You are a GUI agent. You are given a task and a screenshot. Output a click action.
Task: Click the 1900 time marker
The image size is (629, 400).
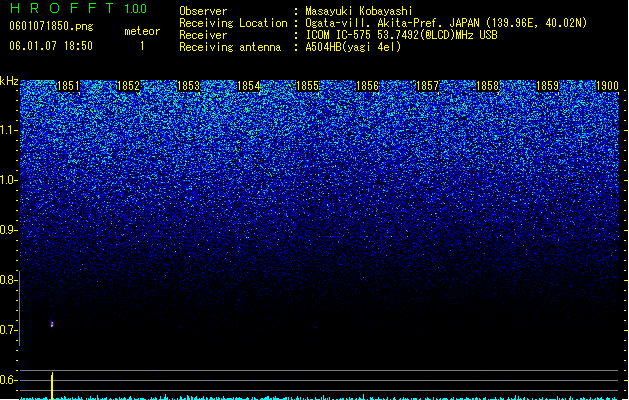click(x=607, y=86)
